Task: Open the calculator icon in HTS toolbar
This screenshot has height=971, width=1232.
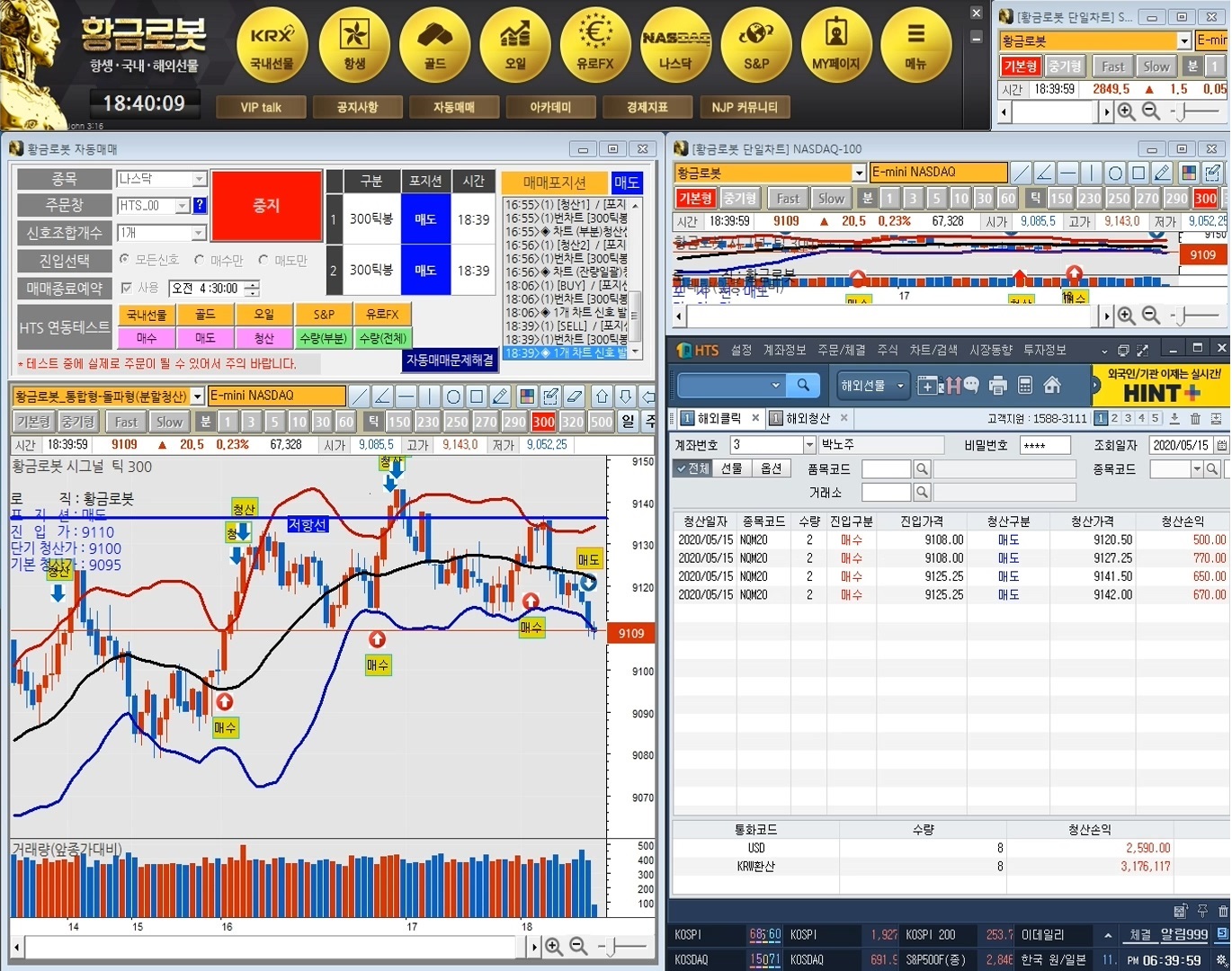Action: 1024,386
